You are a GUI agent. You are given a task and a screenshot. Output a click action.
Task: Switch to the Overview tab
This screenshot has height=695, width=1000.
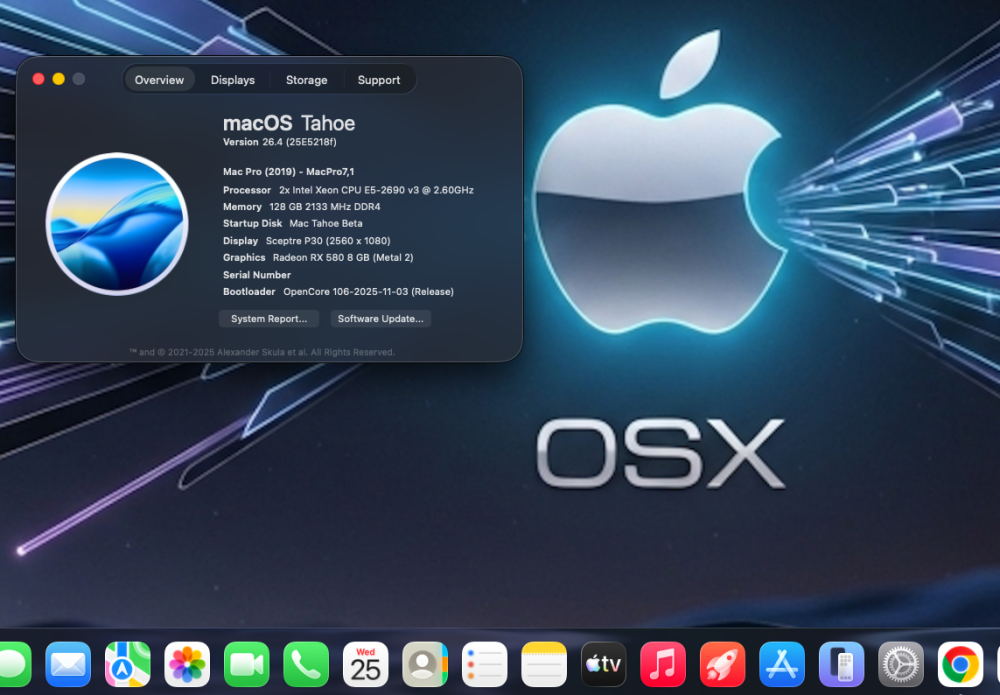tap(159, 80)
